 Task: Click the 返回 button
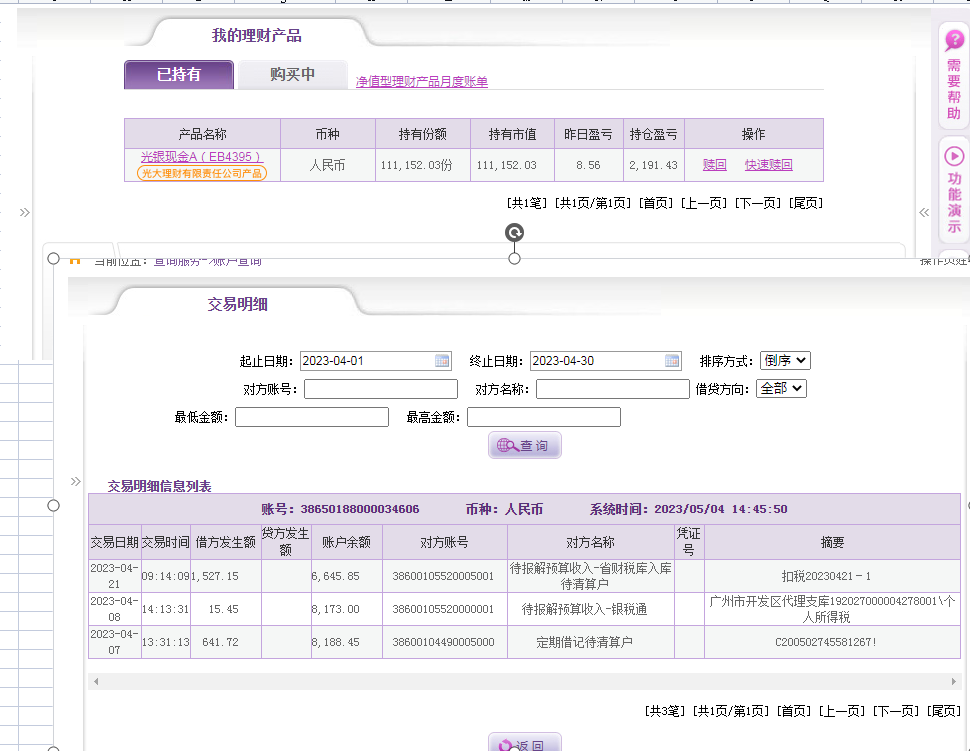click(525, 742)
